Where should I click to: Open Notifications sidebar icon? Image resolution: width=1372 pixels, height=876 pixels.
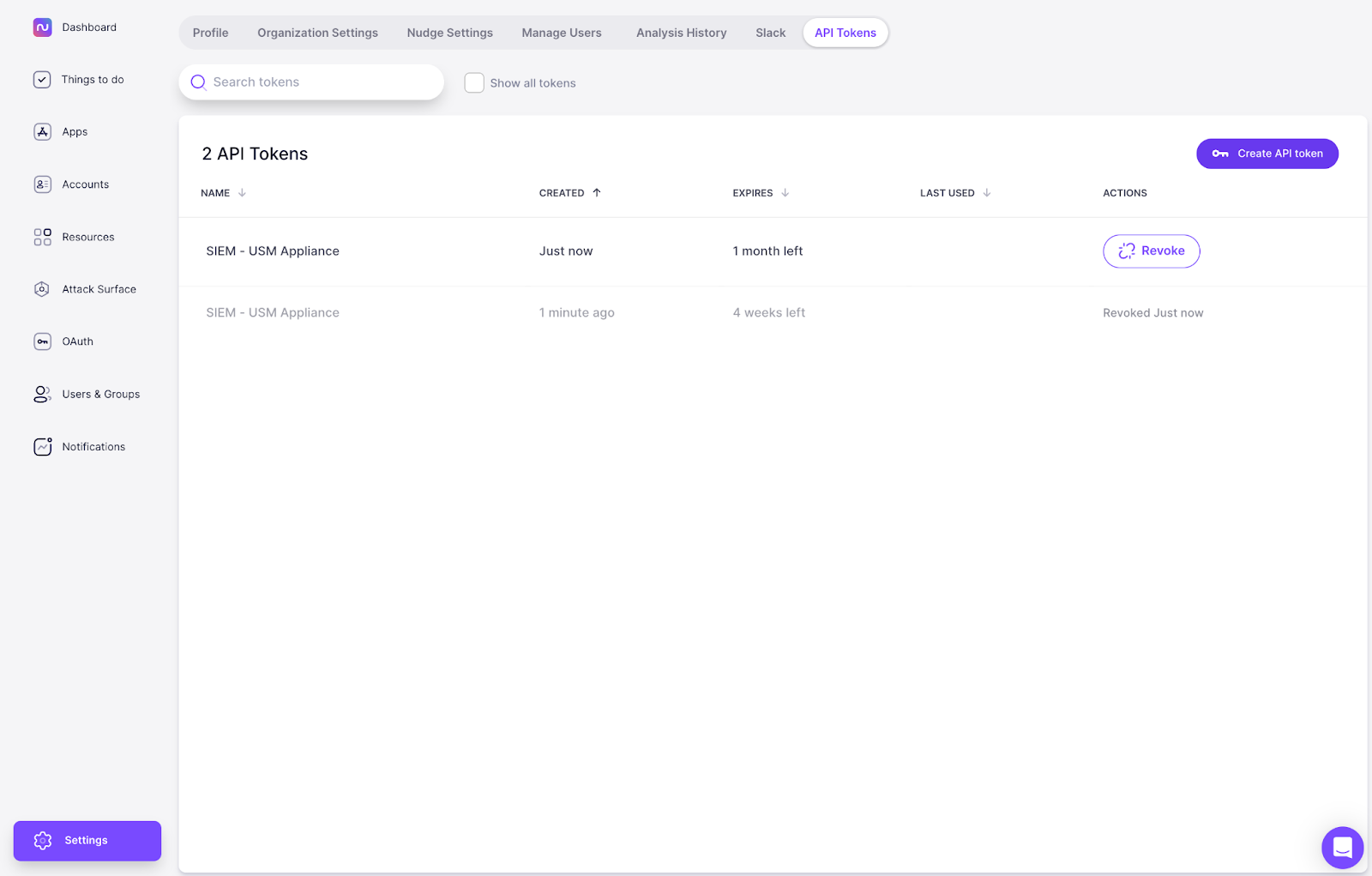(42, 447)
